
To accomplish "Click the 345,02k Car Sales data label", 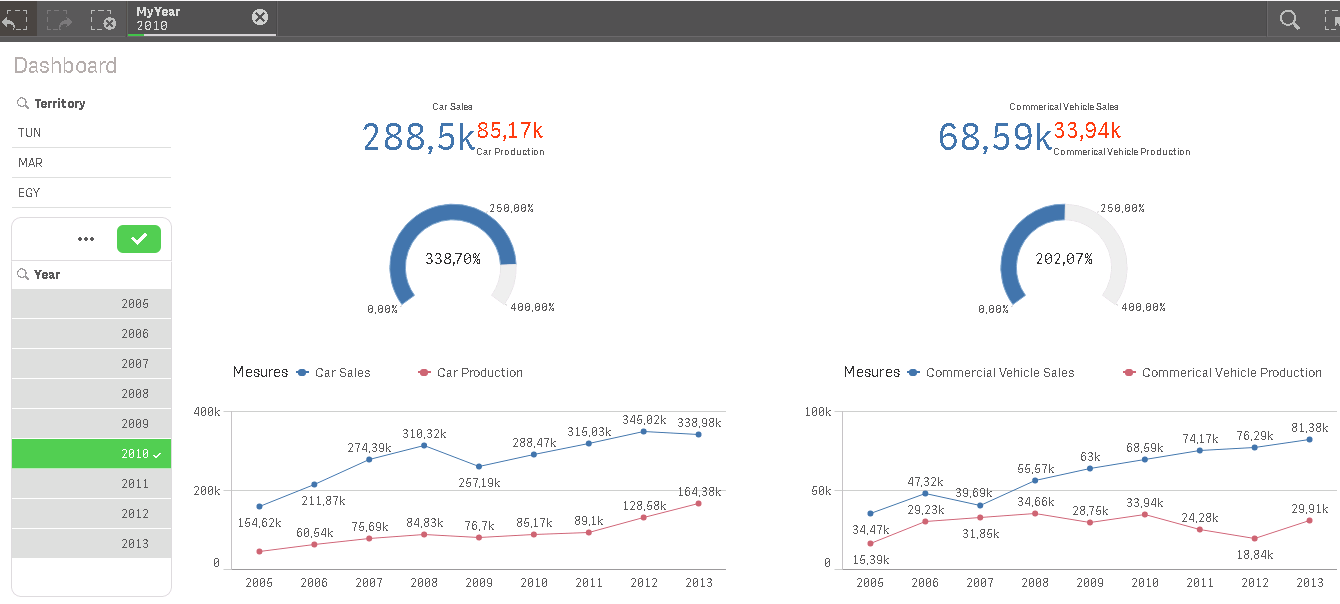I will (644, 419).
